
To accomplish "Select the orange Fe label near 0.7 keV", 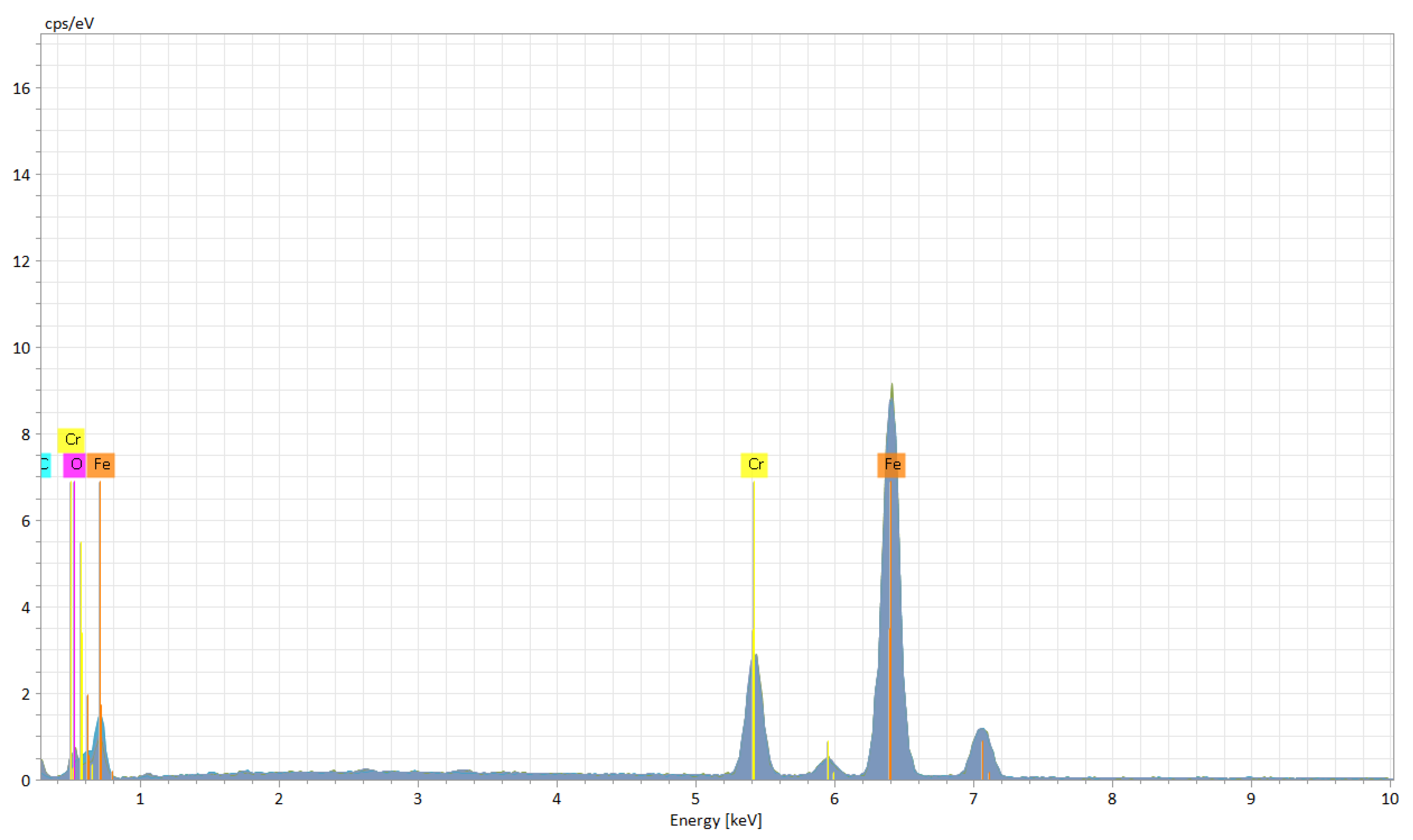I will click(x=101, y=465).
